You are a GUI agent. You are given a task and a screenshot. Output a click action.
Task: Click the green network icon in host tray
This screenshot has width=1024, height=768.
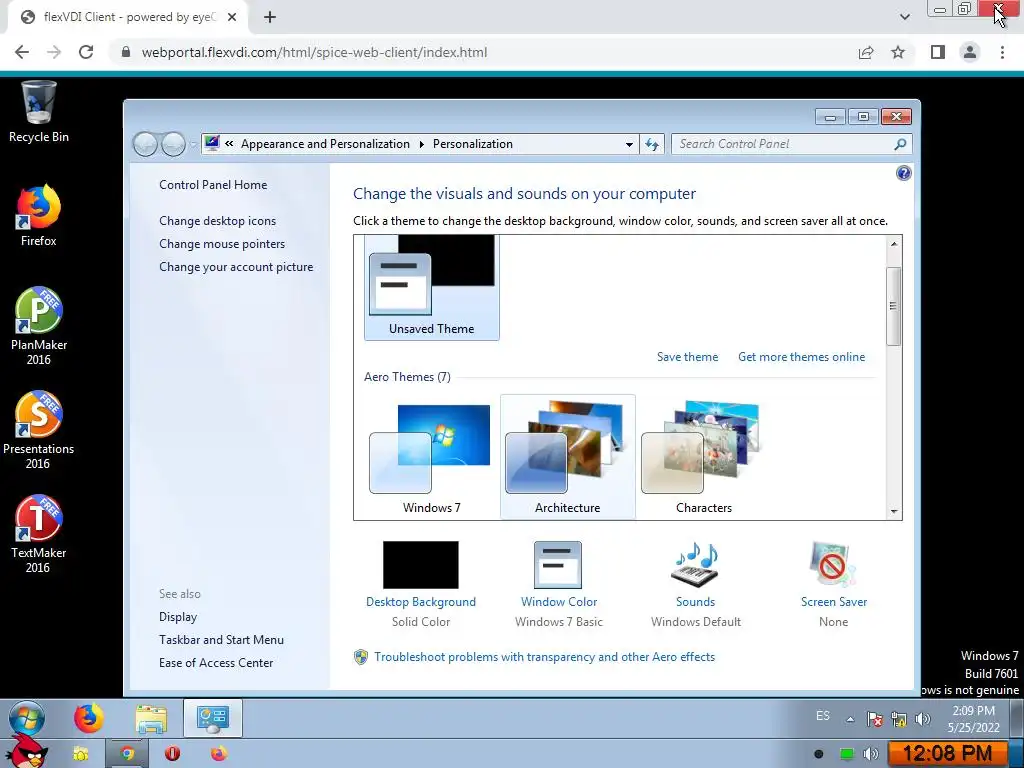click(x=846, y=754)
